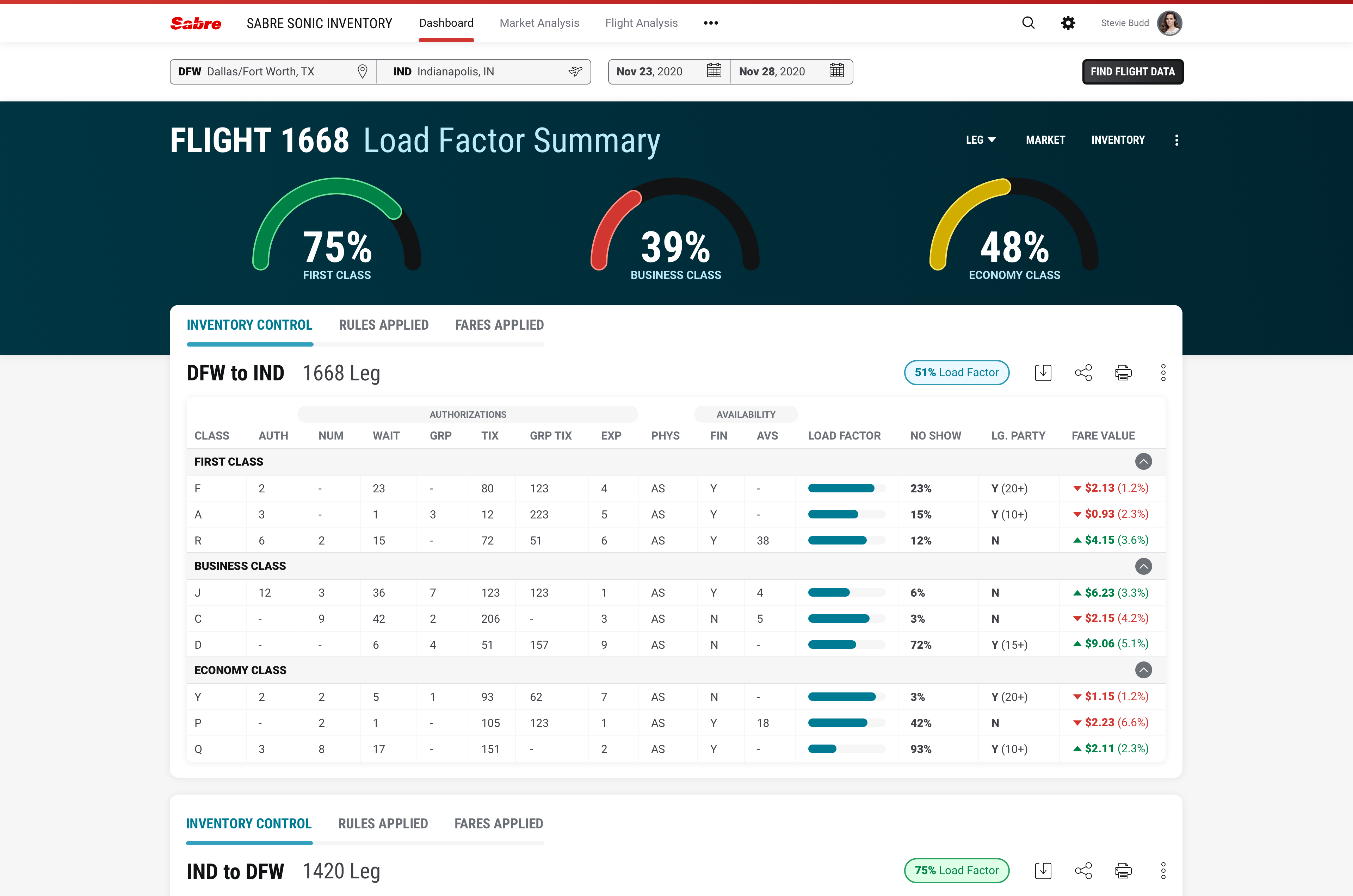Click the Y (15+) large party cell
The height and width of the screenshot is (896, 1353).
tap(1009, 645)
